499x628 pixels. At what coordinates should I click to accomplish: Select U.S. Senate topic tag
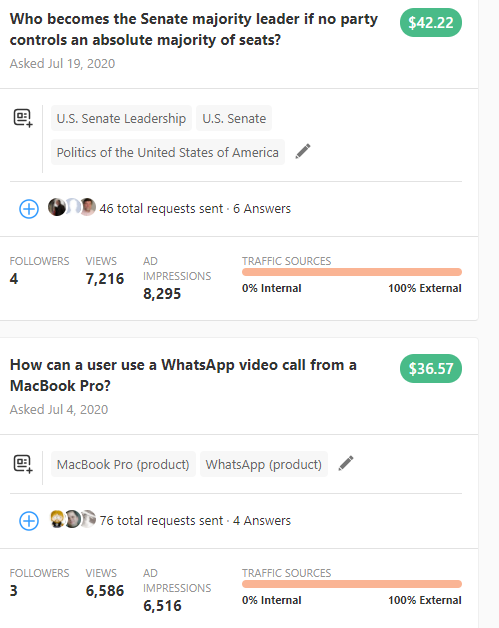point(234,118)
